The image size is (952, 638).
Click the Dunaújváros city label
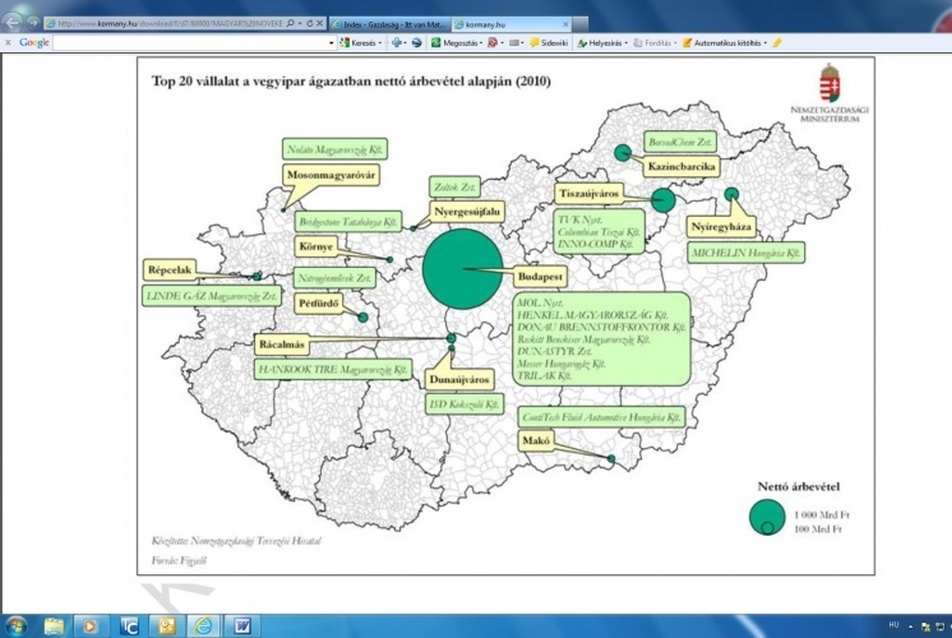[459, 379]
